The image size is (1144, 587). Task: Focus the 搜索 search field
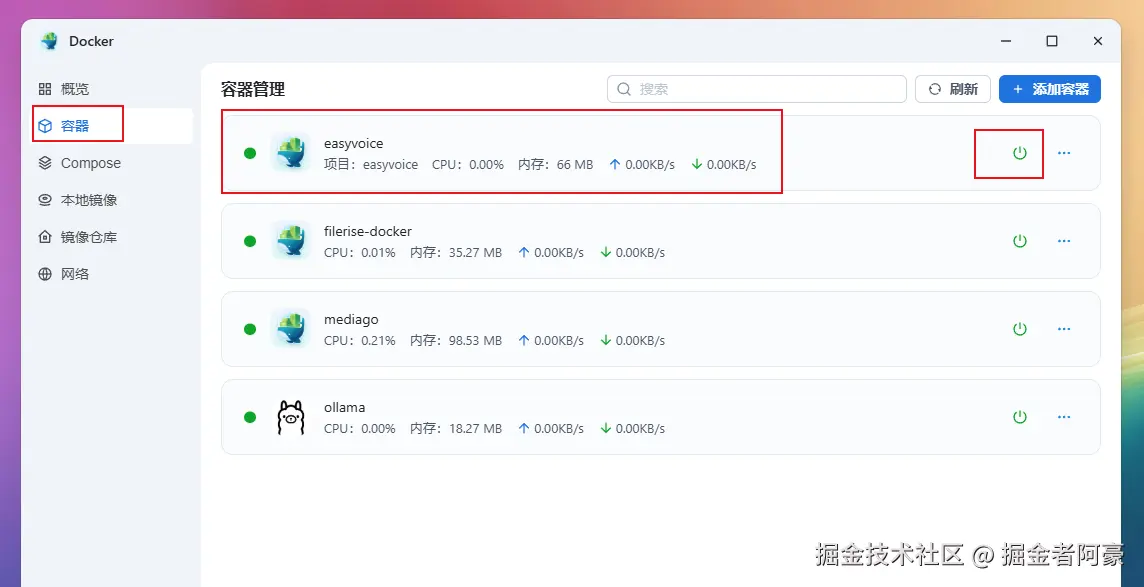(757, 89)
